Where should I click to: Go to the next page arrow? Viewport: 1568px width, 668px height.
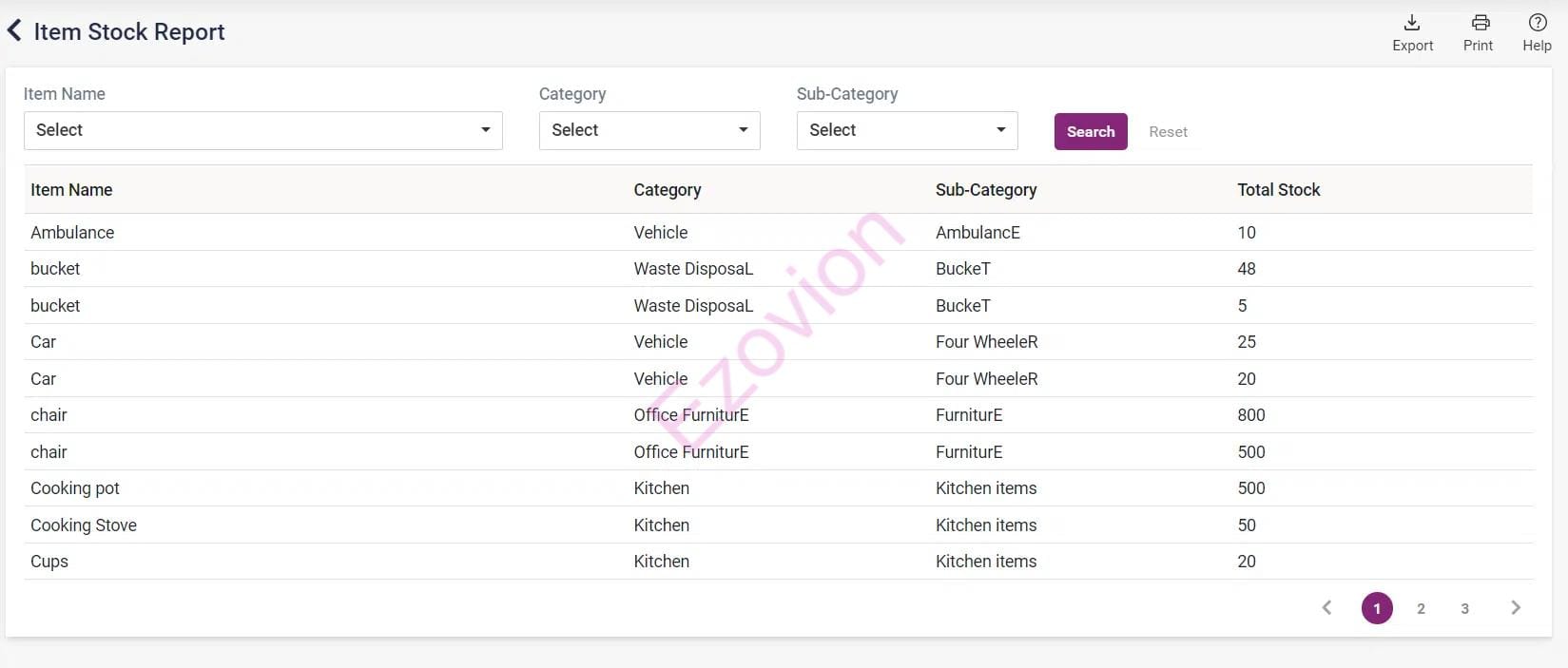tap(1516, 608)
